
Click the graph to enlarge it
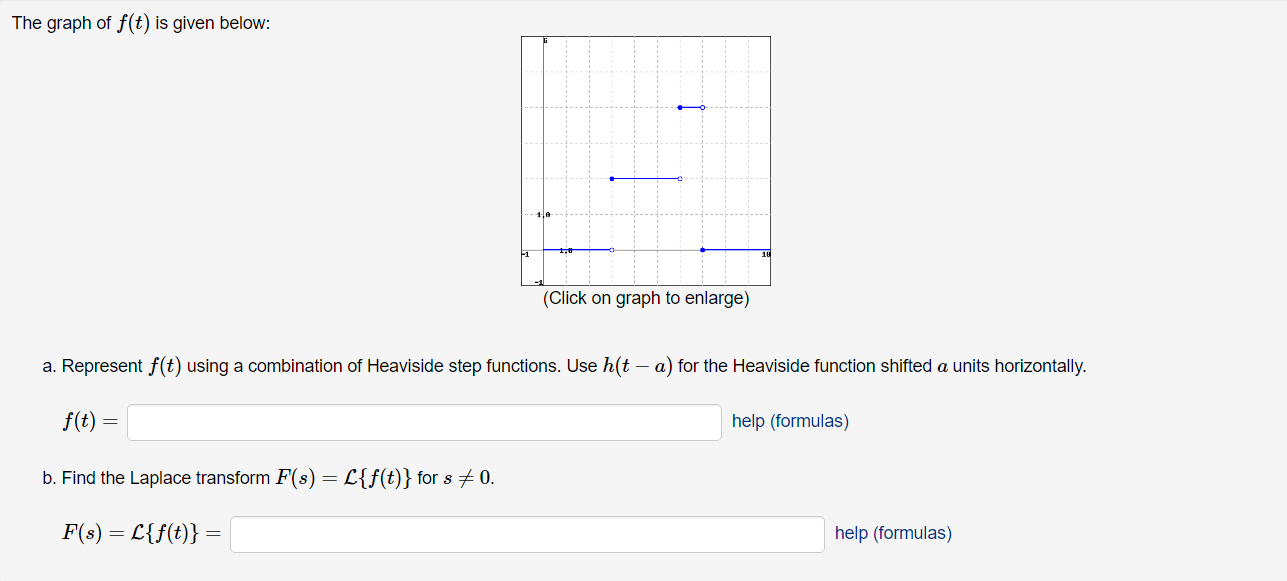pyautogui.click(x=645, y=160)
